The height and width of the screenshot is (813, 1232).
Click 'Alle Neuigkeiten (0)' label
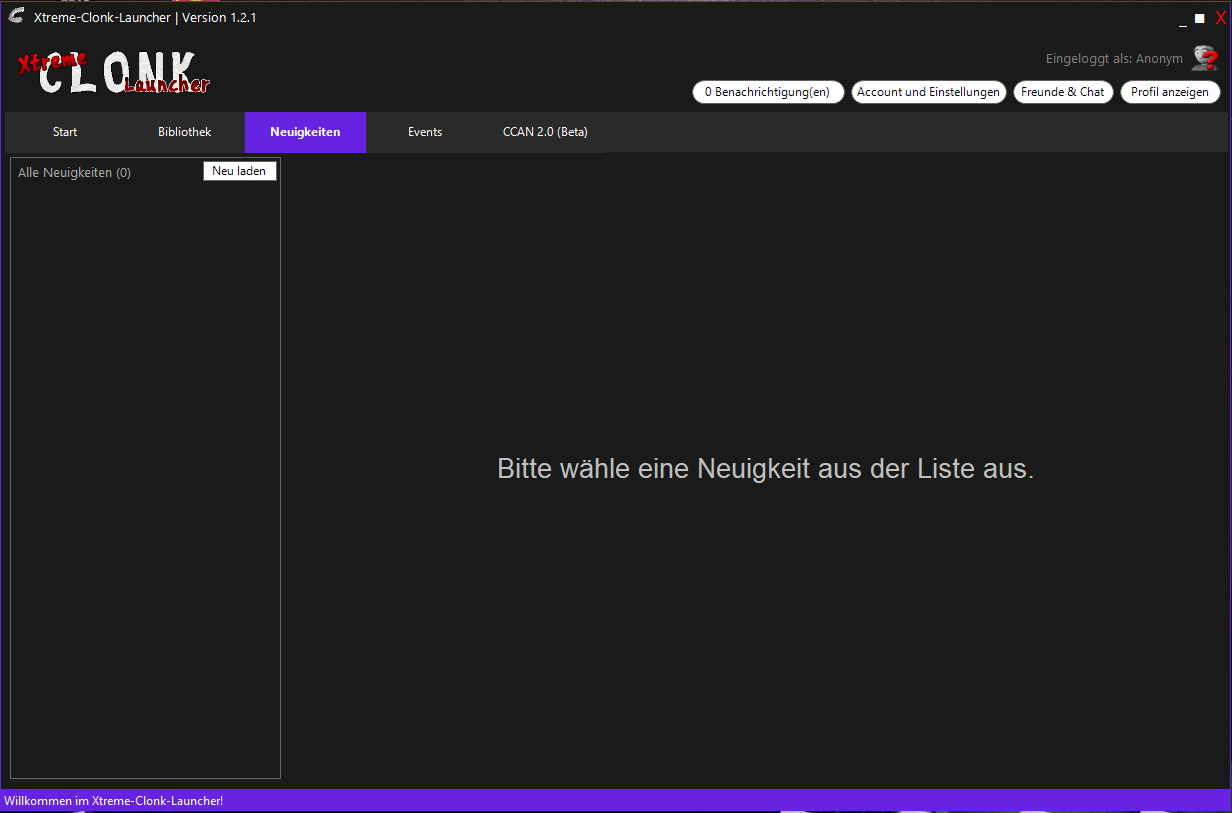(74, 173)
